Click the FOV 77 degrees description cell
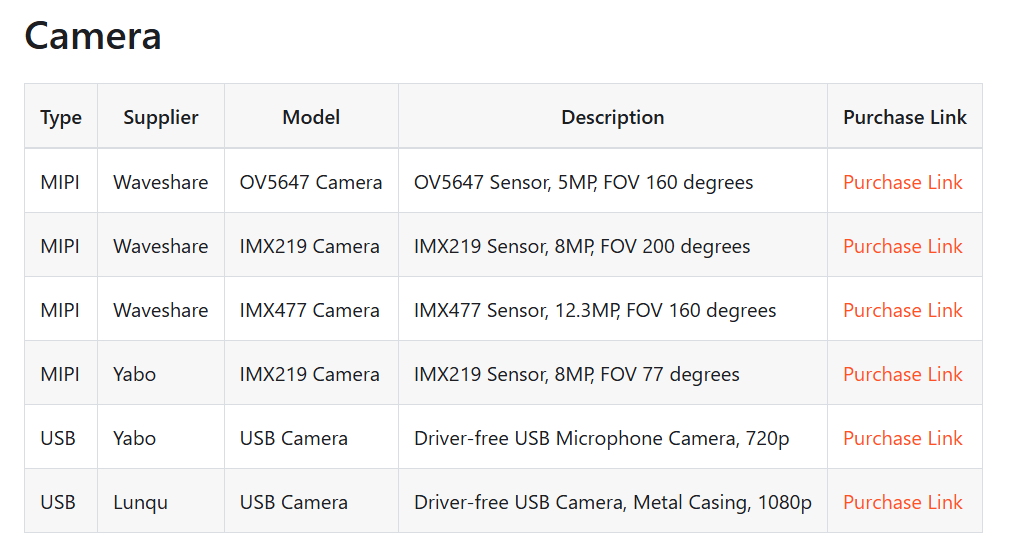1012x558 pixels. coord(577,374)
